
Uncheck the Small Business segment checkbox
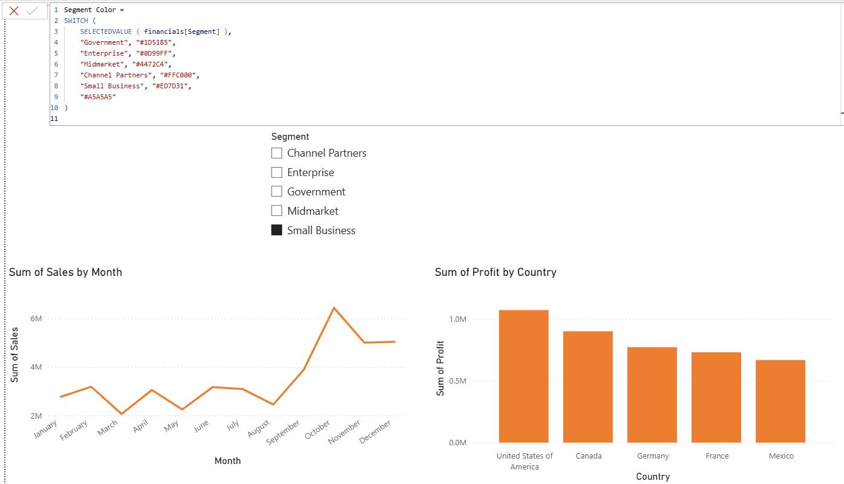277,230
